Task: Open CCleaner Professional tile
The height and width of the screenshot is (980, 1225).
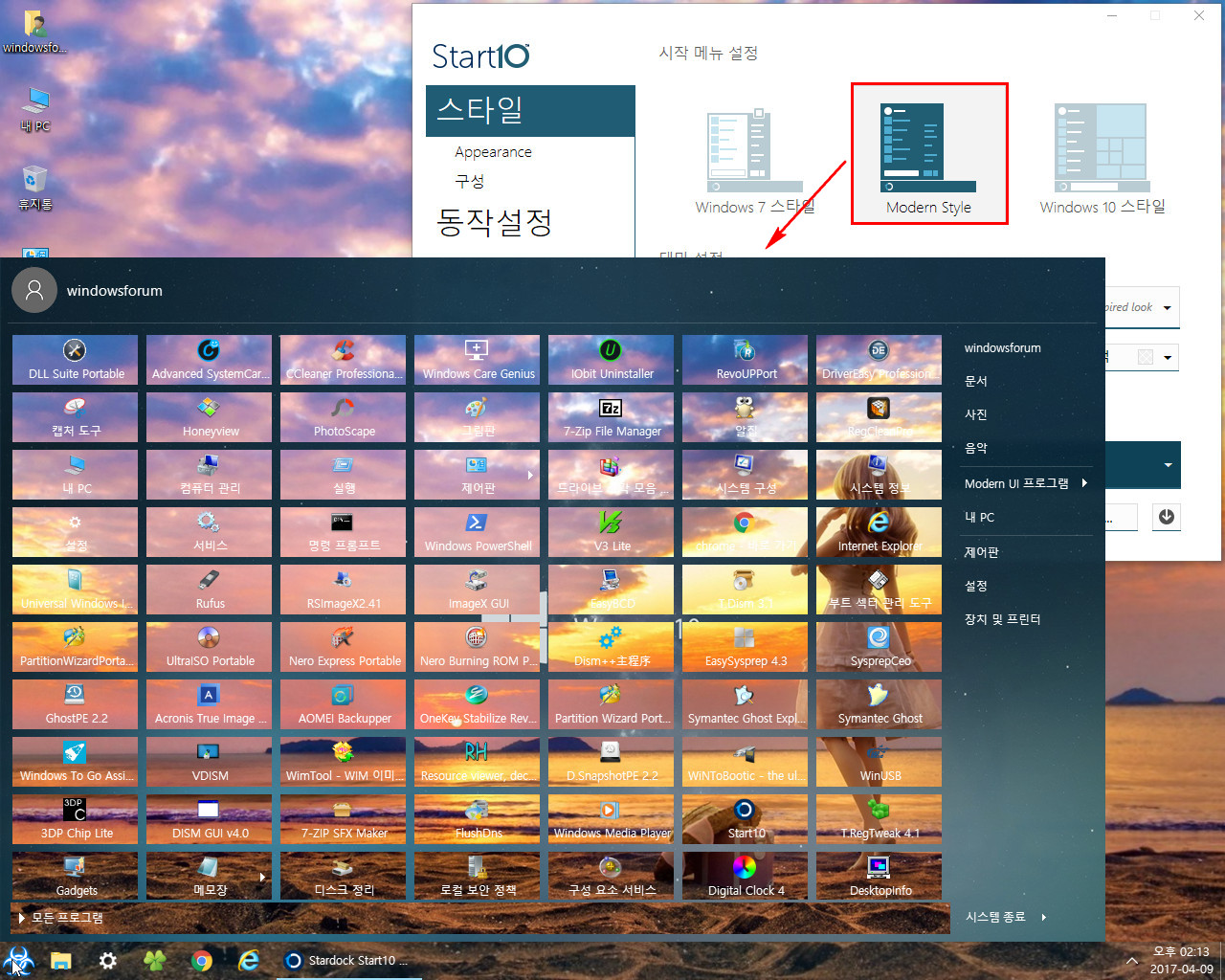Action: (344, 360)
